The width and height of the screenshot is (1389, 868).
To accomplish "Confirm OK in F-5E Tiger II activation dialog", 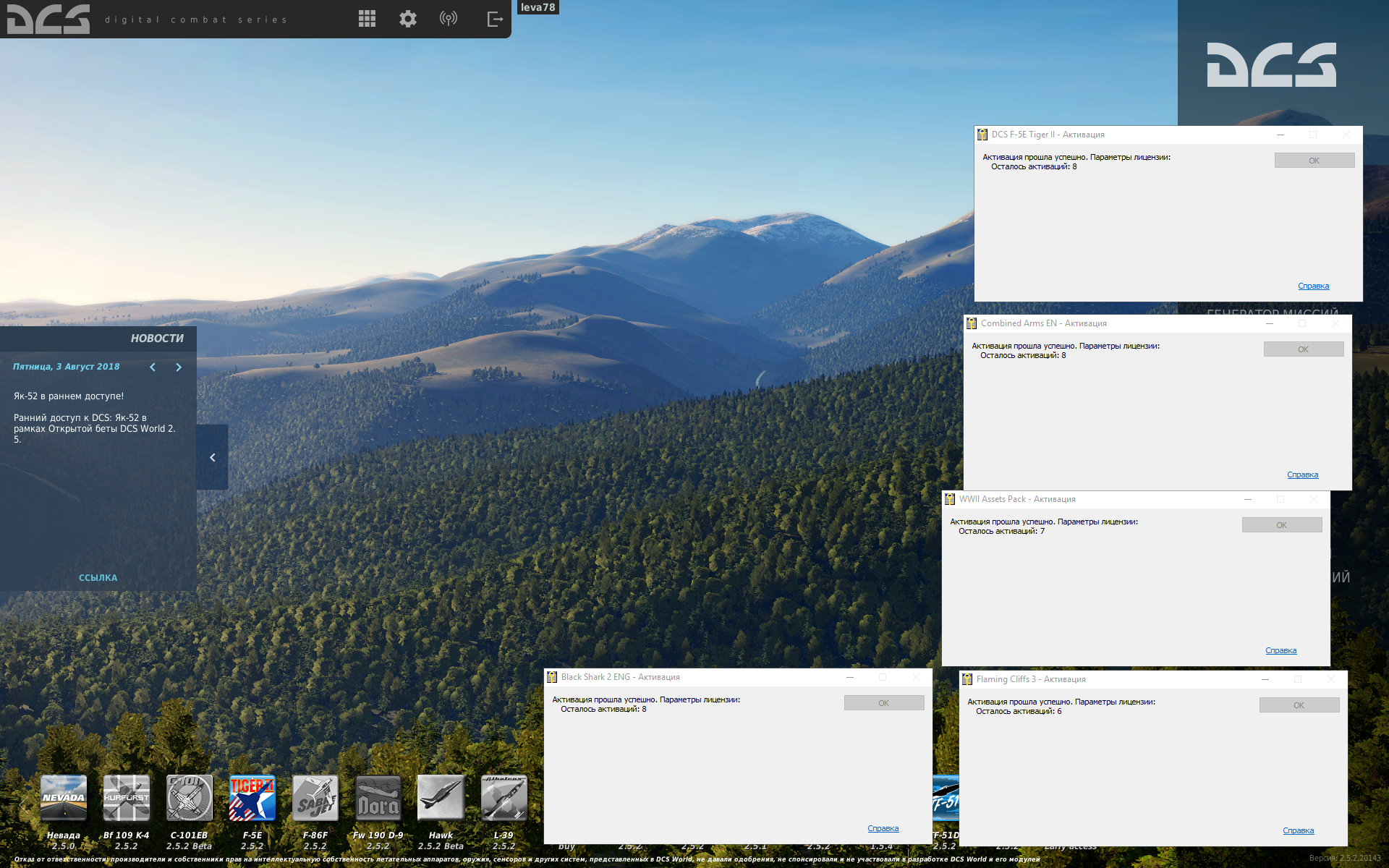I will click(x=1314, y=161).
